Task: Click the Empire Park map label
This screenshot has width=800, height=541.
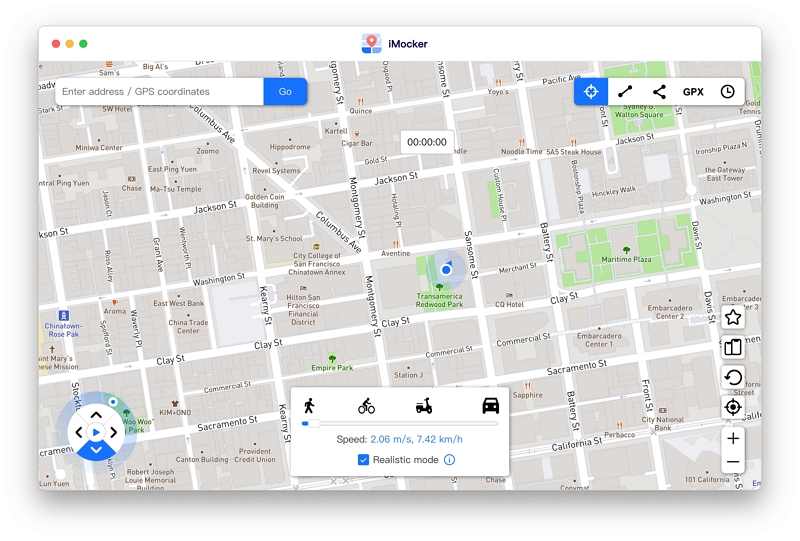Action: pos(332,367)
